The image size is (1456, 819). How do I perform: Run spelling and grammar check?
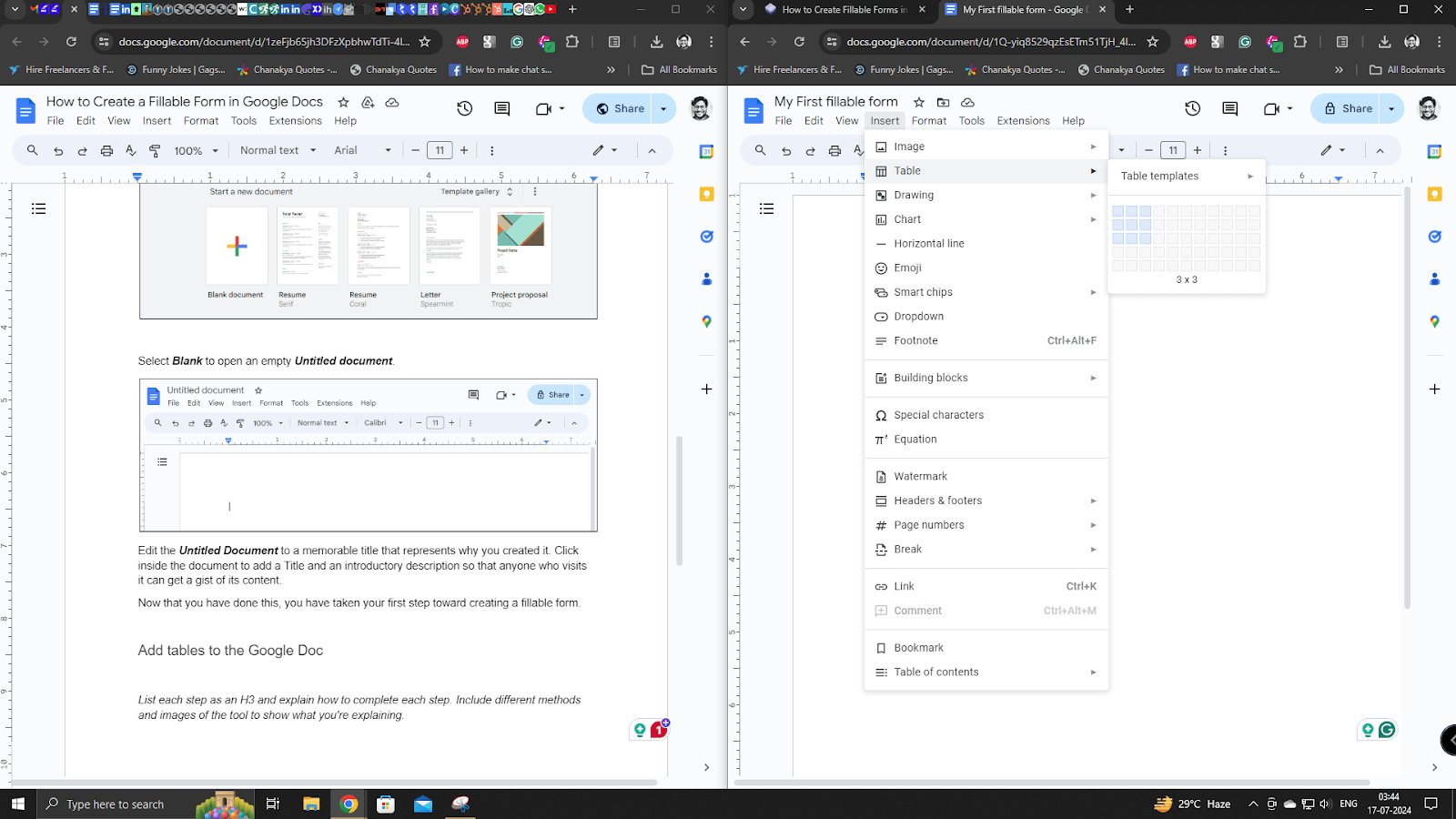coord(131,150)
